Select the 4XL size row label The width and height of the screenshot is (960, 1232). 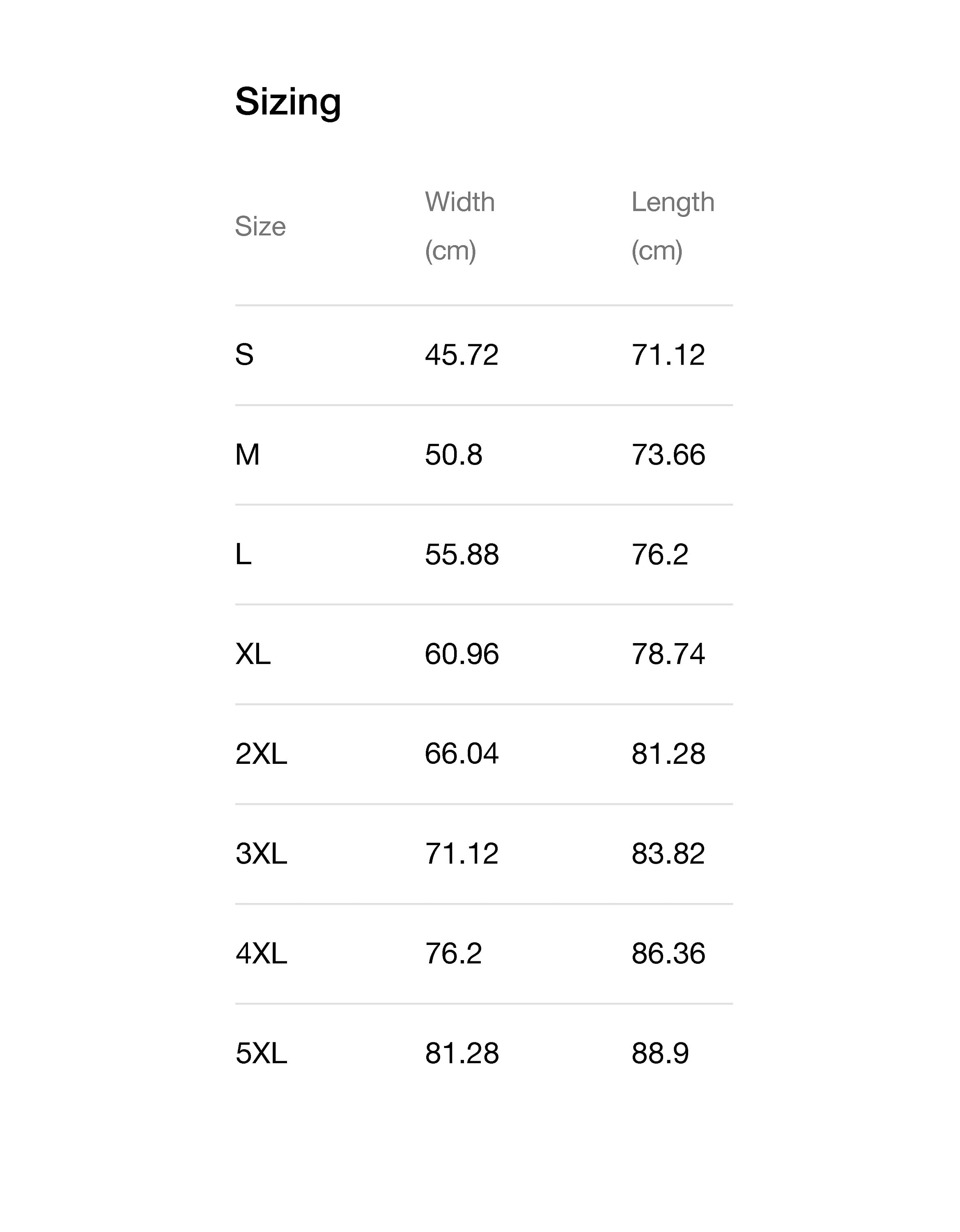(261, 953)
